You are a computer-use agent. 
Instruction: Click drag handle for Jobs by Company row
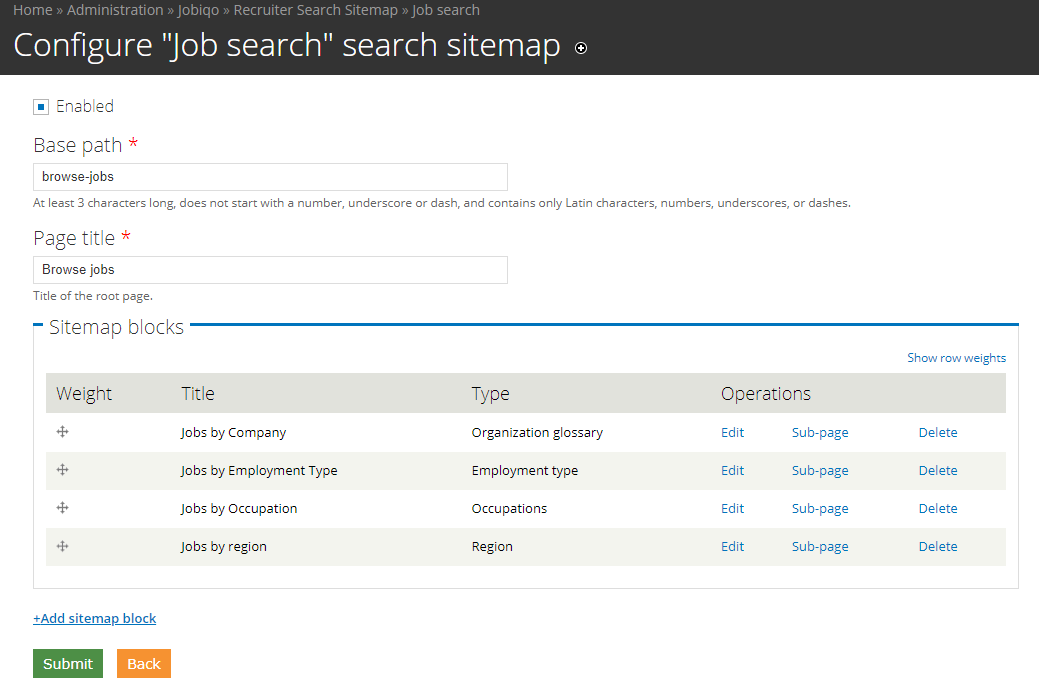[62, 432]
